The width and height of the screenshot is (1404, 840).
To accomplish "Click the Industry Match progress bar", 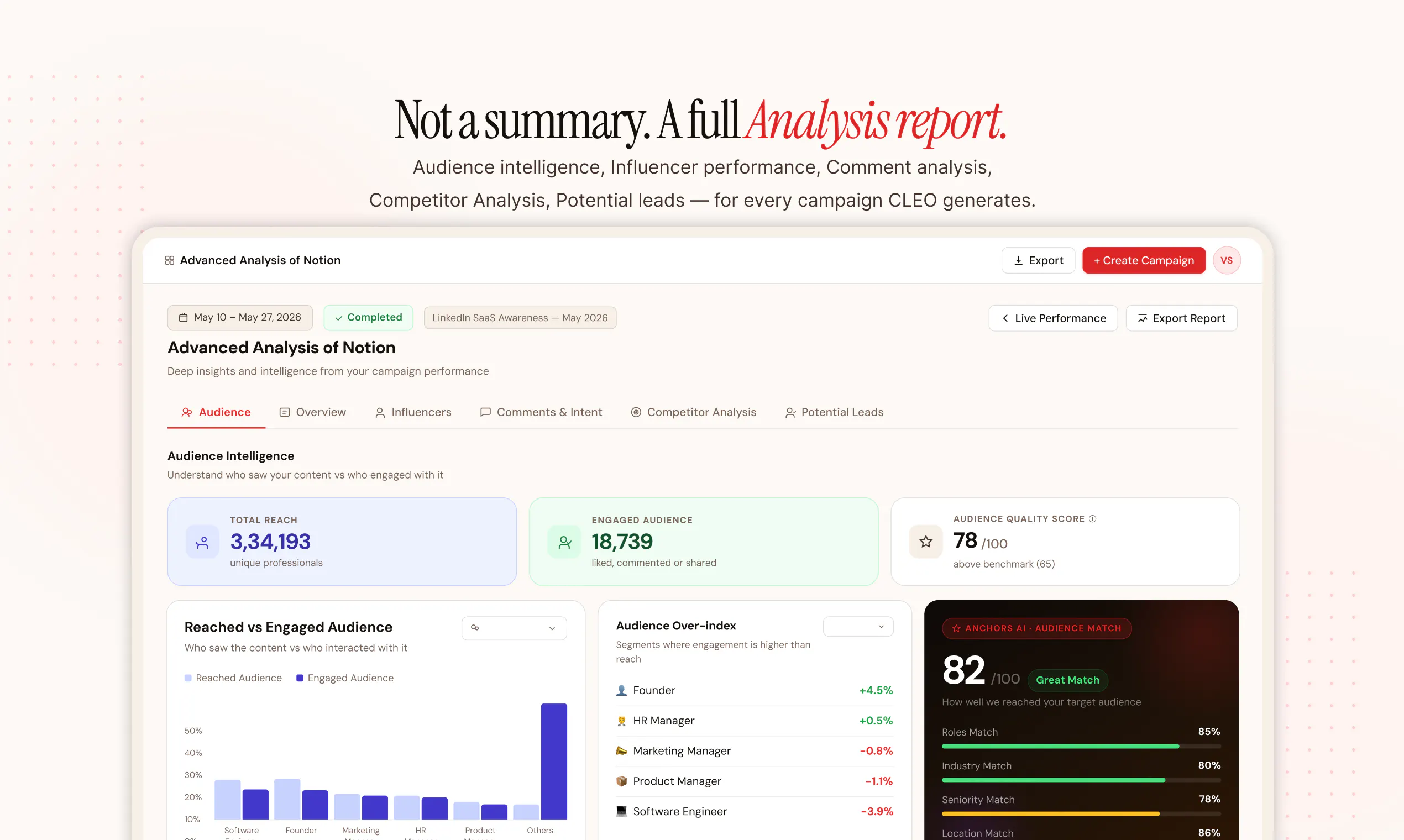I will pos(1081,780).
